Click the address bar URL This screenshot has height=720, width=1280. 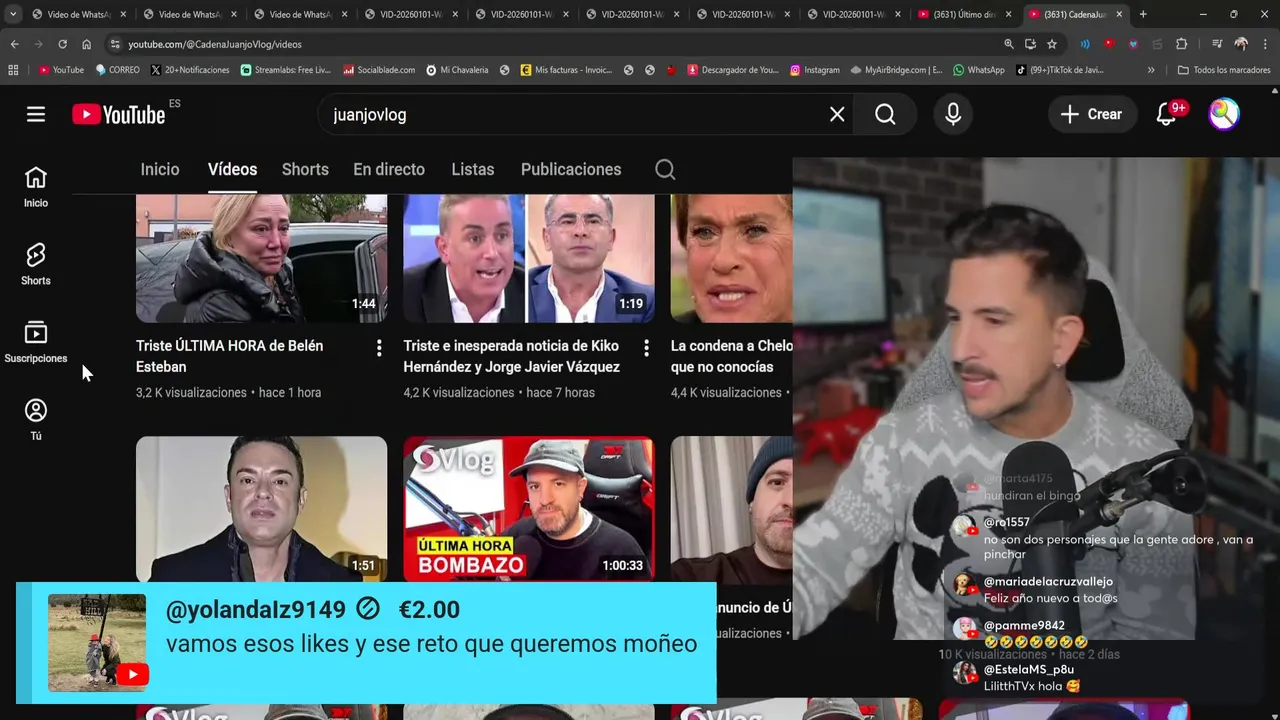click(x=214, y=44)
